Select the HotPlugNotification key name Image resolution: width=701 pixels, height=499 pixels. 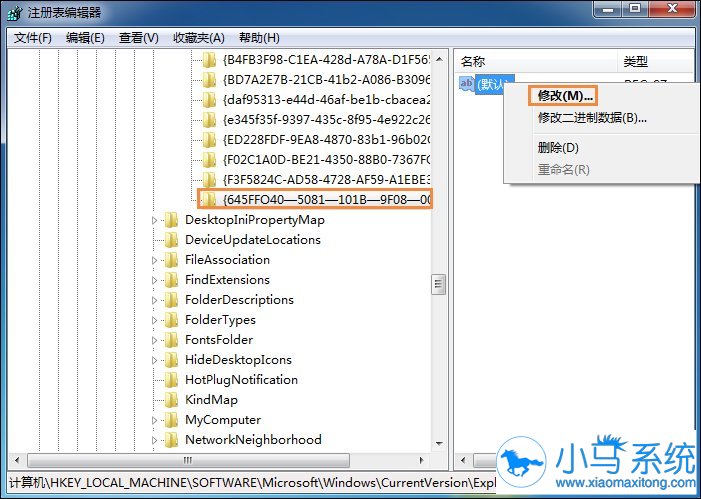point(241,380)
